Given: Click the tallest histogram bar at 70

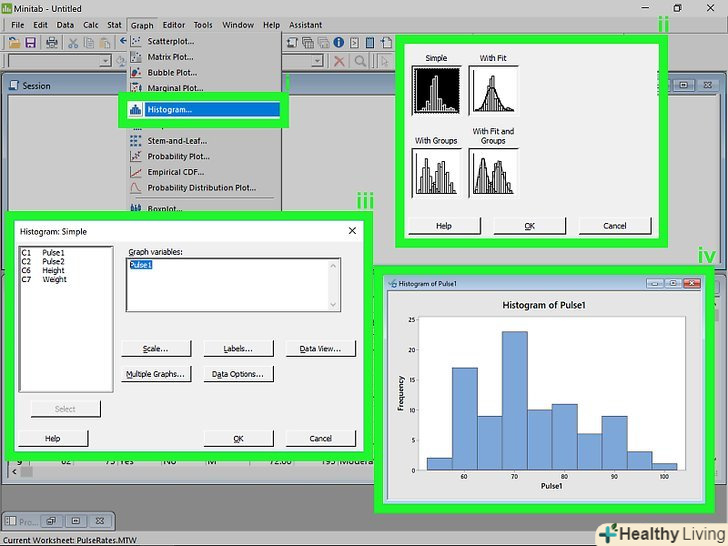Looking at the screenshot, I should point(514,400).
